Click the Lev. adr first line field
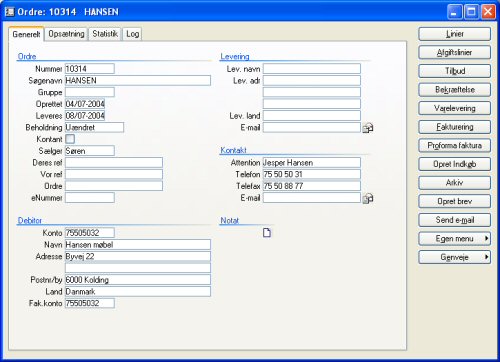Screen dimensions: 500x362 [x=312, y=80]
